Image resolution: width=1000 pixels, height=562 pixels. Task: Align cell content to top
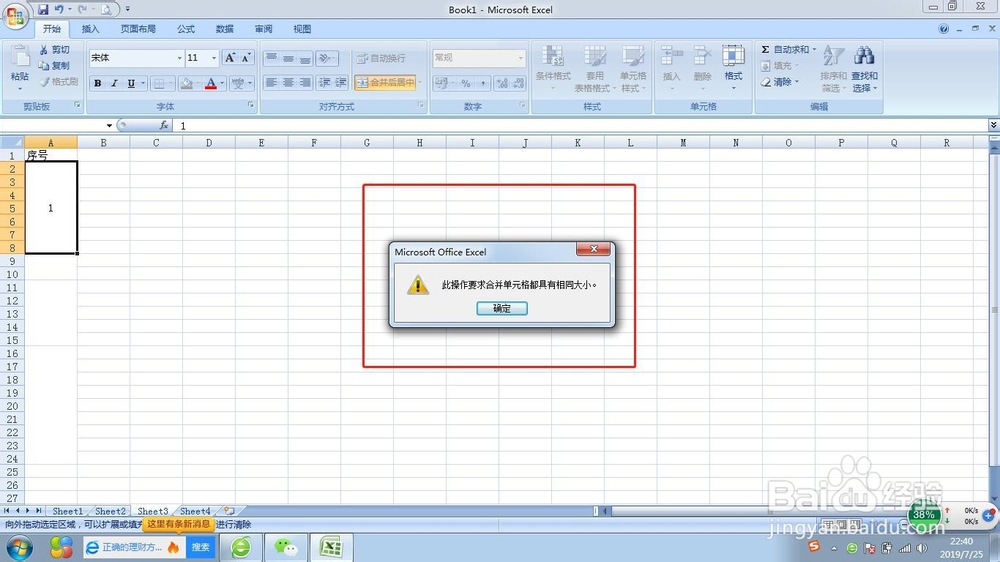(271, 58)
